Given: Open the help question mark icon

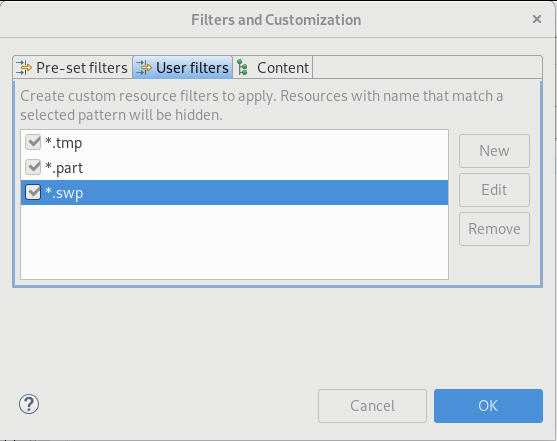Looking at the screenshot, I should click(x=29, y=404).
